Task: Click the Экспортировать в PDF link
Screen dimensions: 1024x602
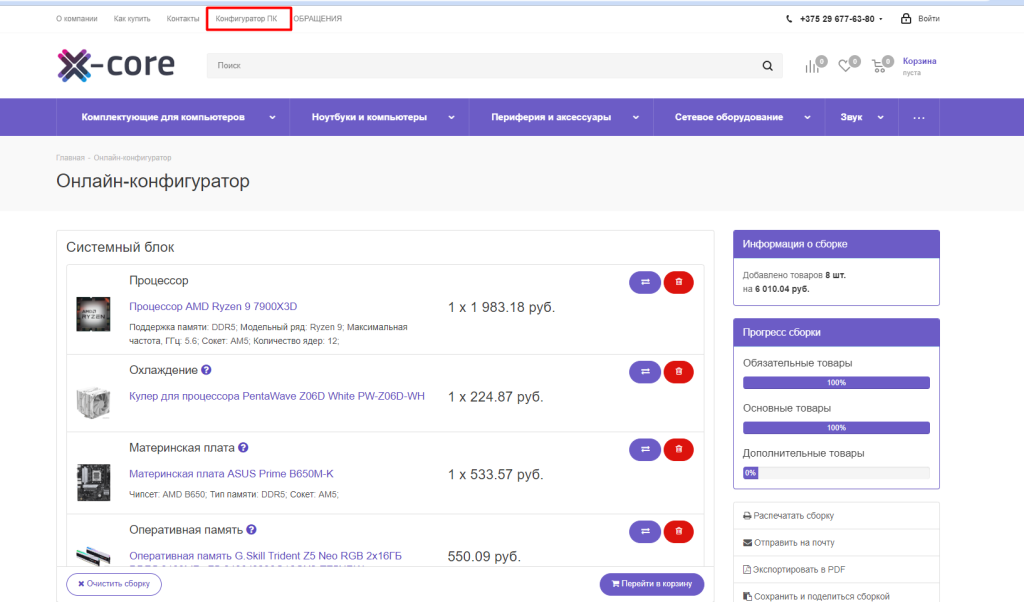Action: (x=799, y=569)
